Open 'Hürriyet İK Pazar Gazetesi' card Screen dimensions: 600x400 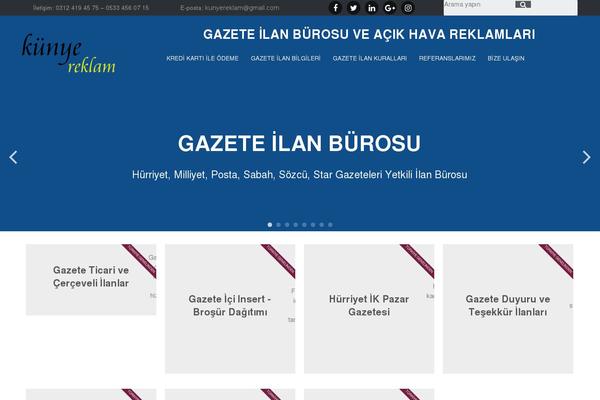(x=369, y=309)
